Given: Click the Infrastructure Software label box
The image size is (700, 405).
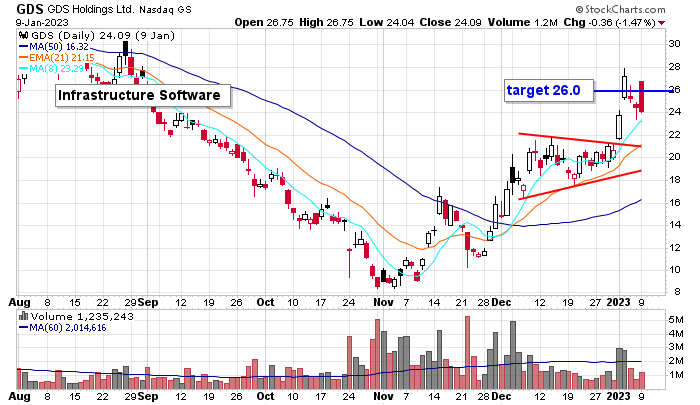Looking at the screenshot, I should (x=143, y=96).
